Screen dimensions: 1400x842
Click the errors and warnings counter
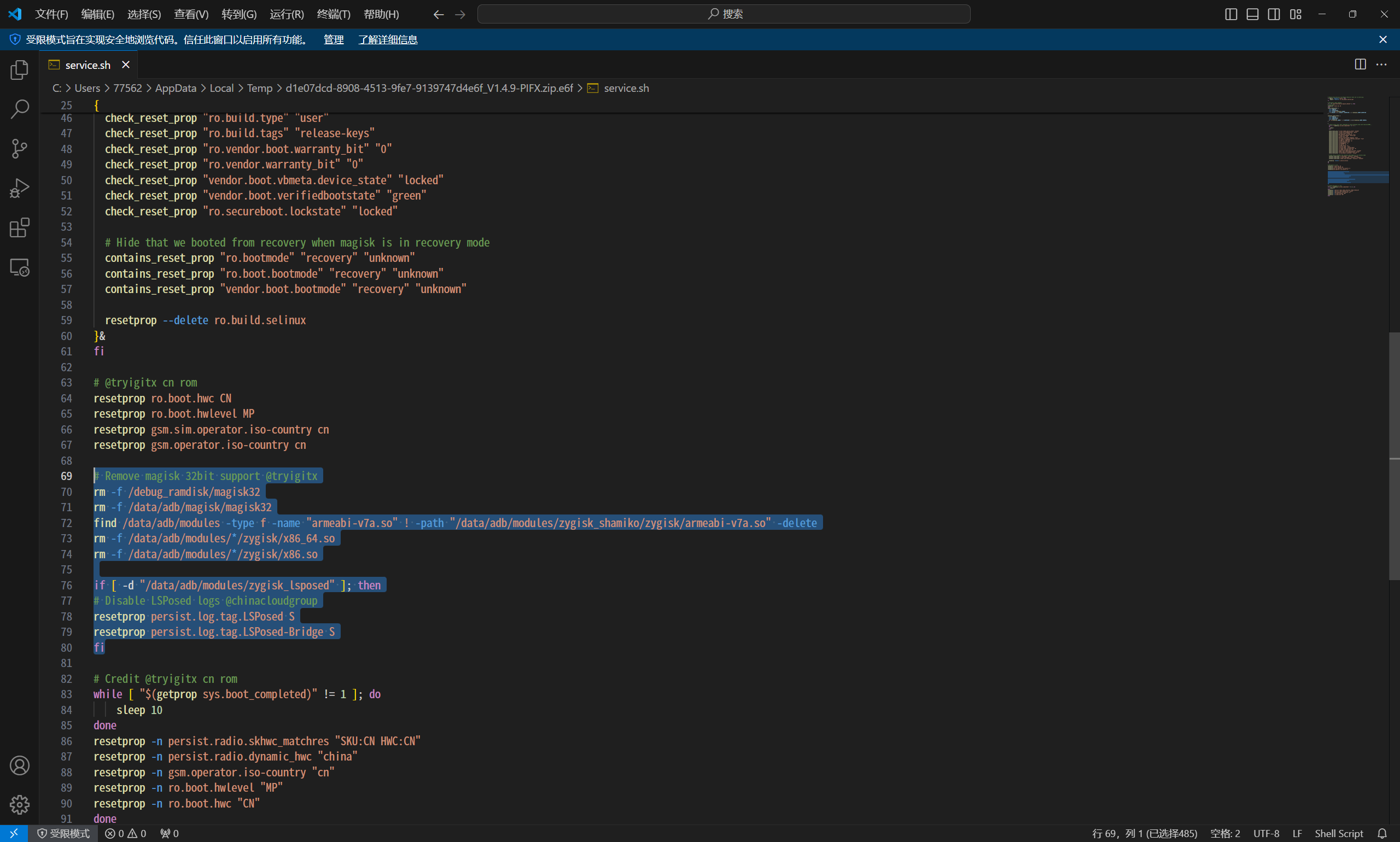[125, 833]
